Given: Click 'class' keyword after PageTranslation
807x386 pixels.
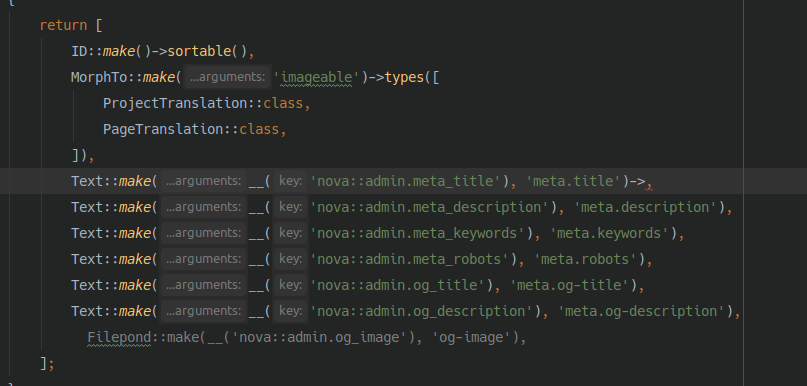Looking at the screenshot, I should (x=259, y=129).
